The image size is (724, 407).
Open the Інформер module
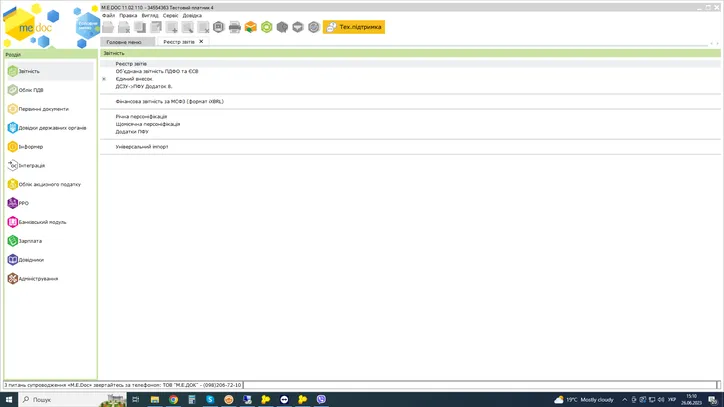(30, 147)
